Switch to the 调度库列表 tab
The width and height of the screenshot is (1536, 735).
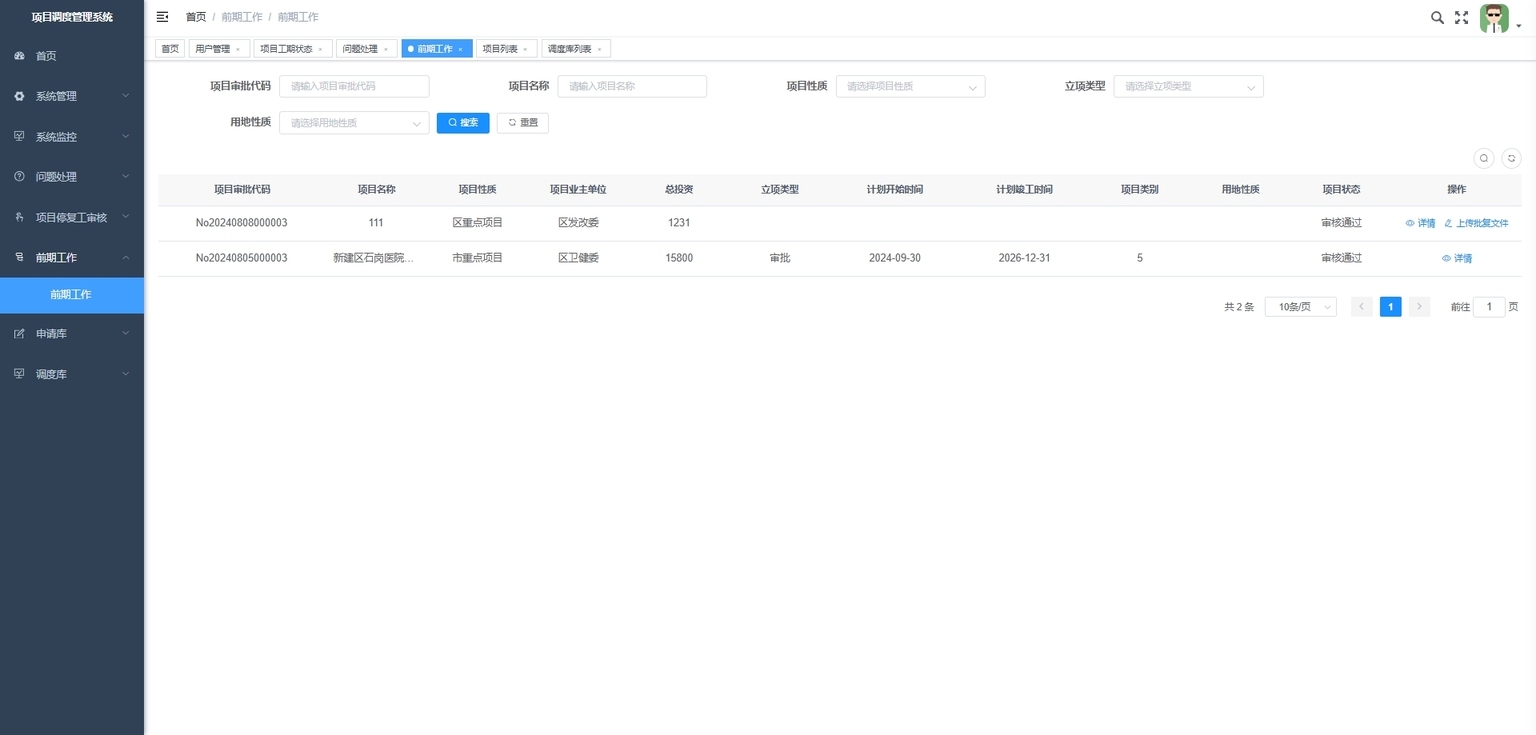[x=570, y=49]
